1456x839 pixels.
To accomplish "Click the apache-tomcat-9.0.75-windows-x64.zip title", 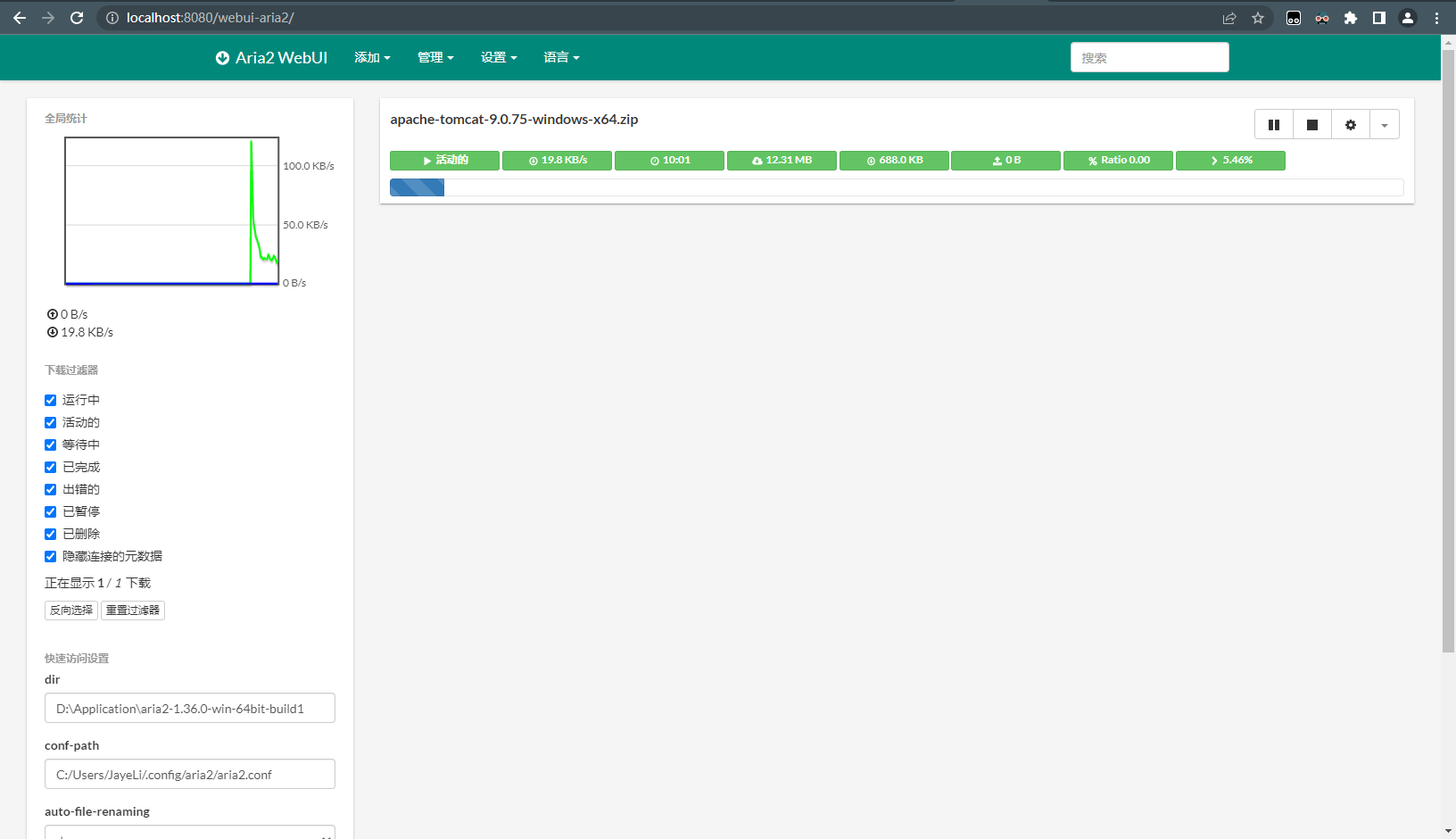I will [514, 120].
